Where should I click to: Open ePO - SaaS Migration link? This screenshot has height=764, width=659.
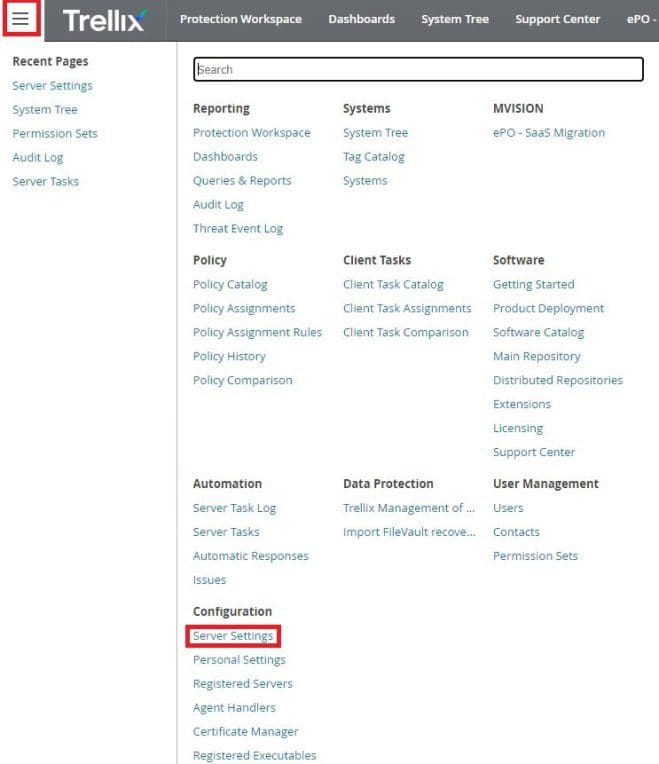pos(548,133)
